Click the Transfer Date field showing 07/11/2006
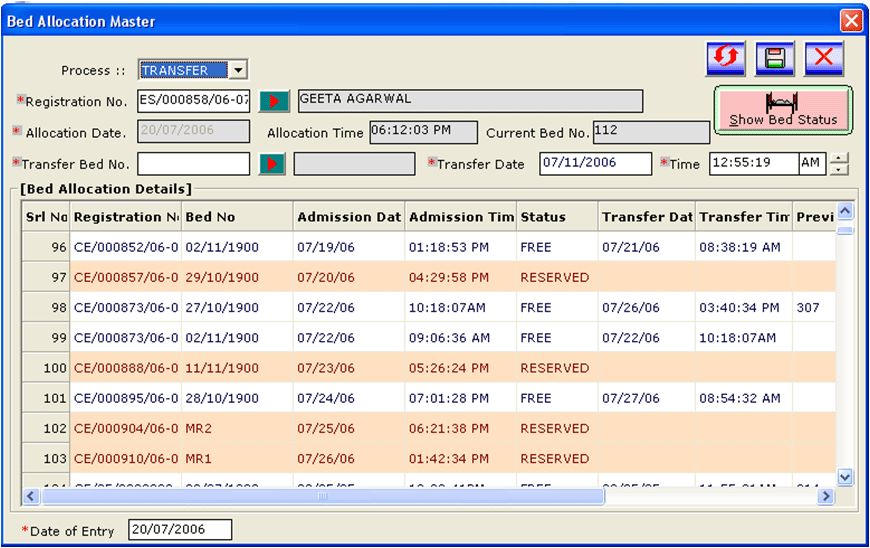The width and height of the screenshot is (870, 548). pyautogui.click(x=595, y=164)
